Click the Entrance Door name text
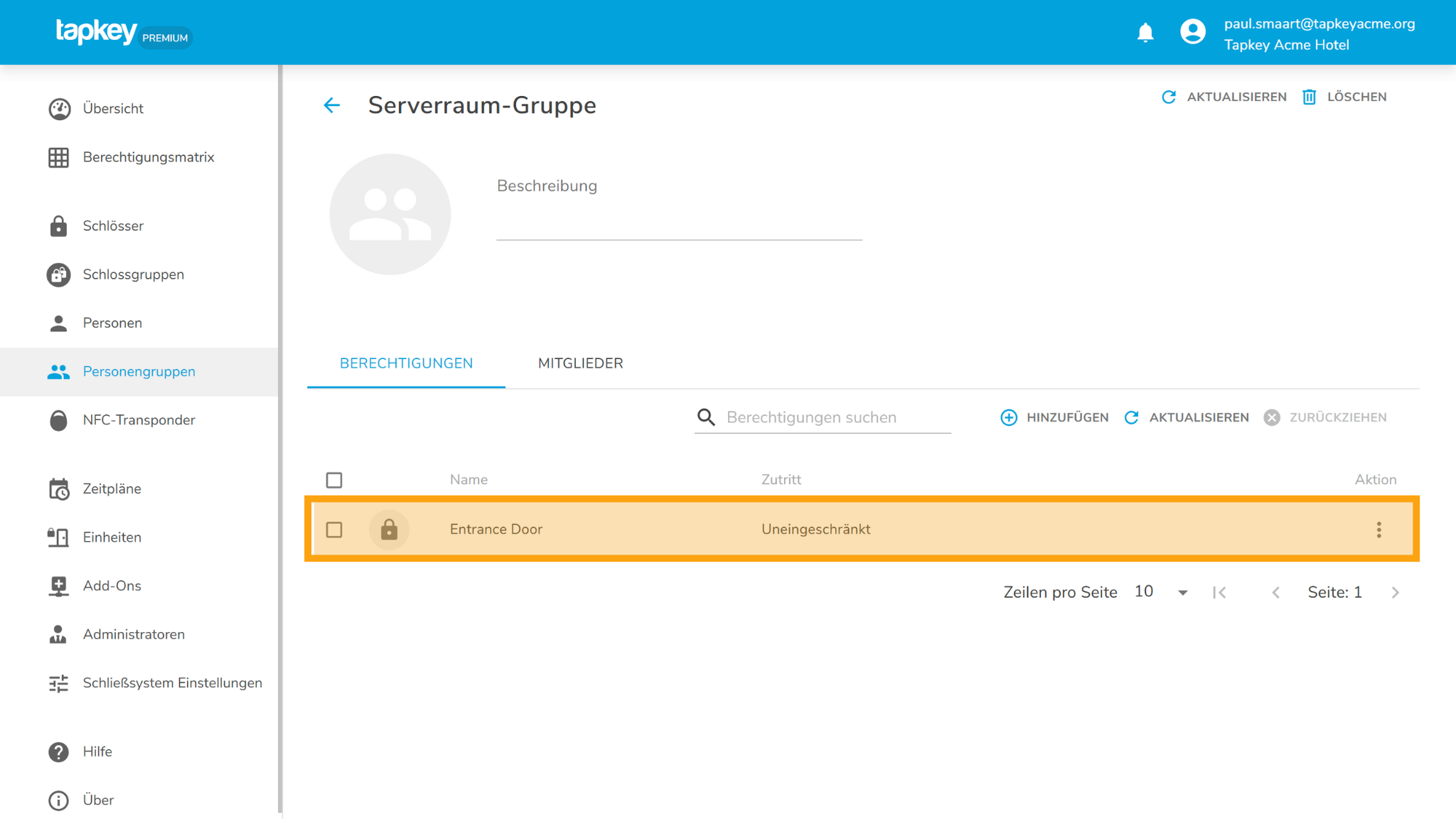This screenshot has height=819, width=1456. pos(496,530)
